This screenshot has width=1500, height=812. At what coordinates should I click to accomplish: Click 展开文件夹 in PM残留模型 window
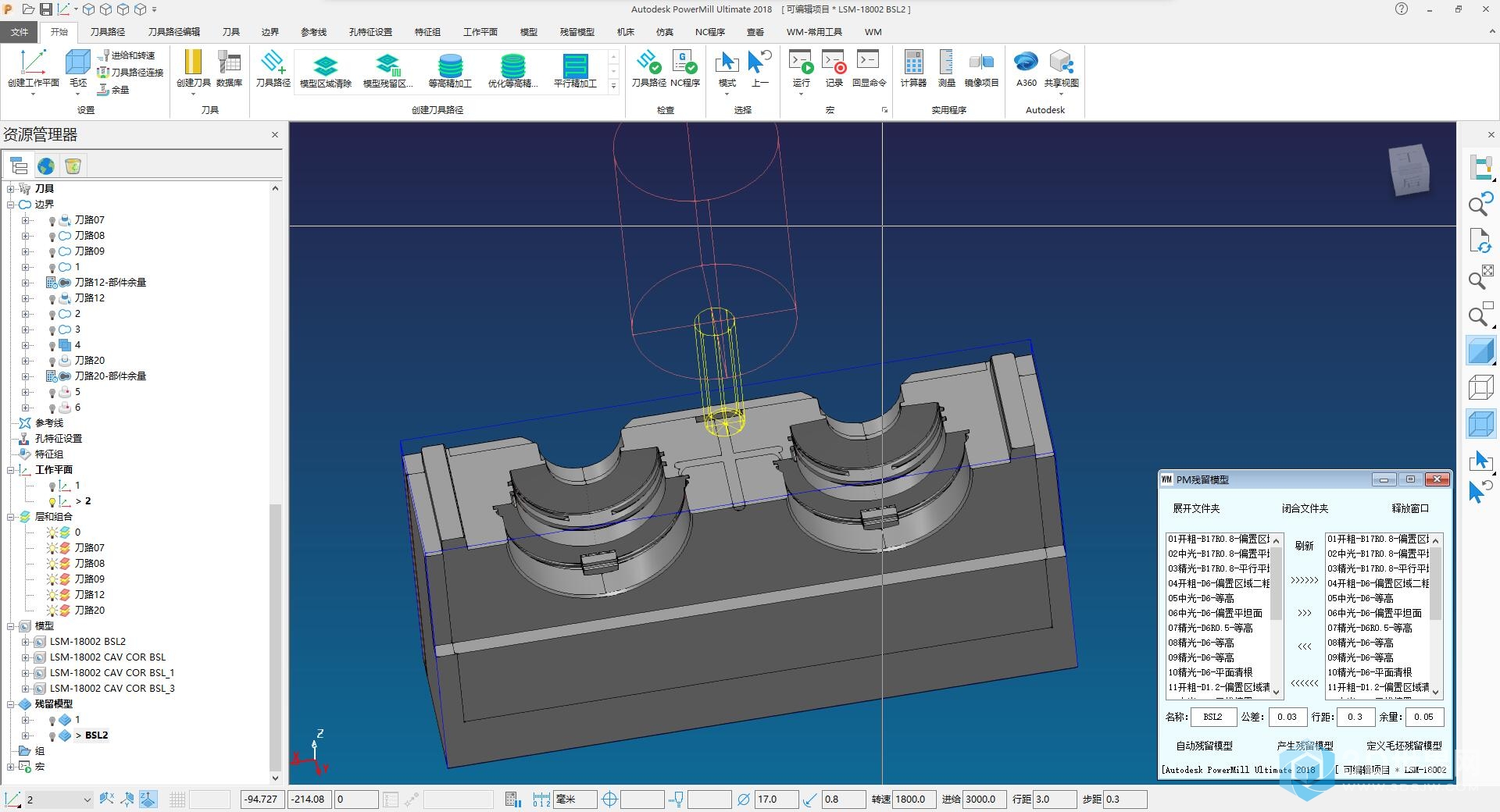coord(1196,508)
